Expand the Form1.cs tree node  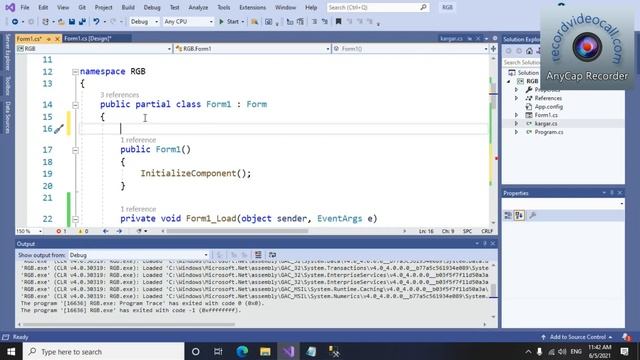(517, 115)
